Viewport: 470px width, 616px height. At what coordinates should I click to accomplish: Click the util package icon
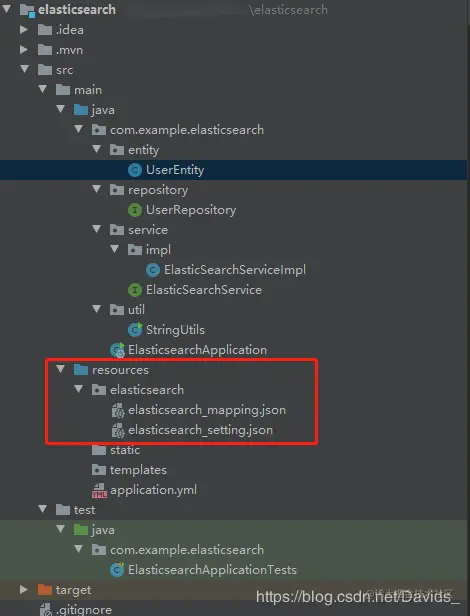point(117,310)
